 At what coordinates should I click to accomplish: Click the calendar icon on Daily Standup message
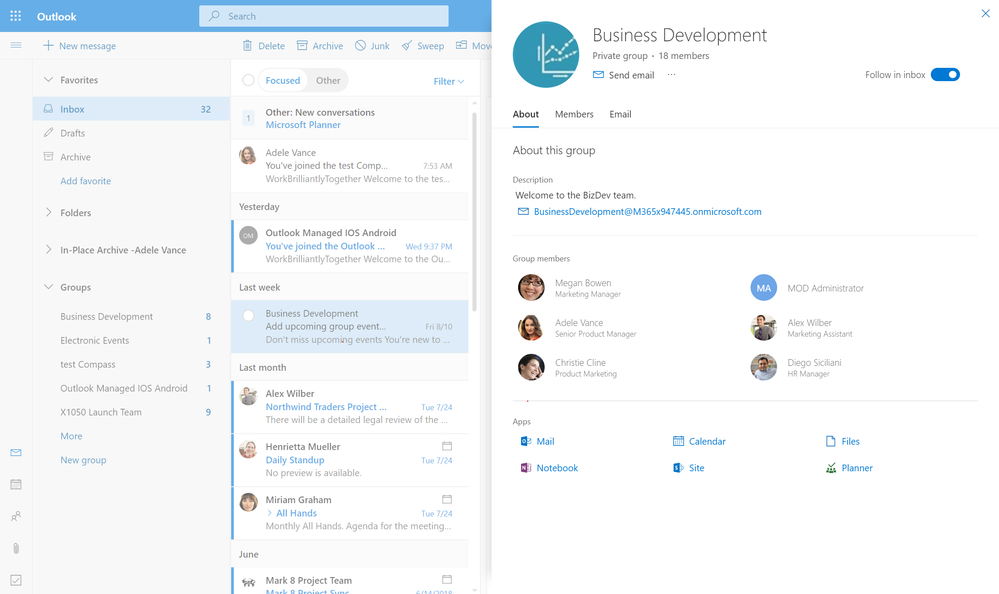[x=447, y=446]
